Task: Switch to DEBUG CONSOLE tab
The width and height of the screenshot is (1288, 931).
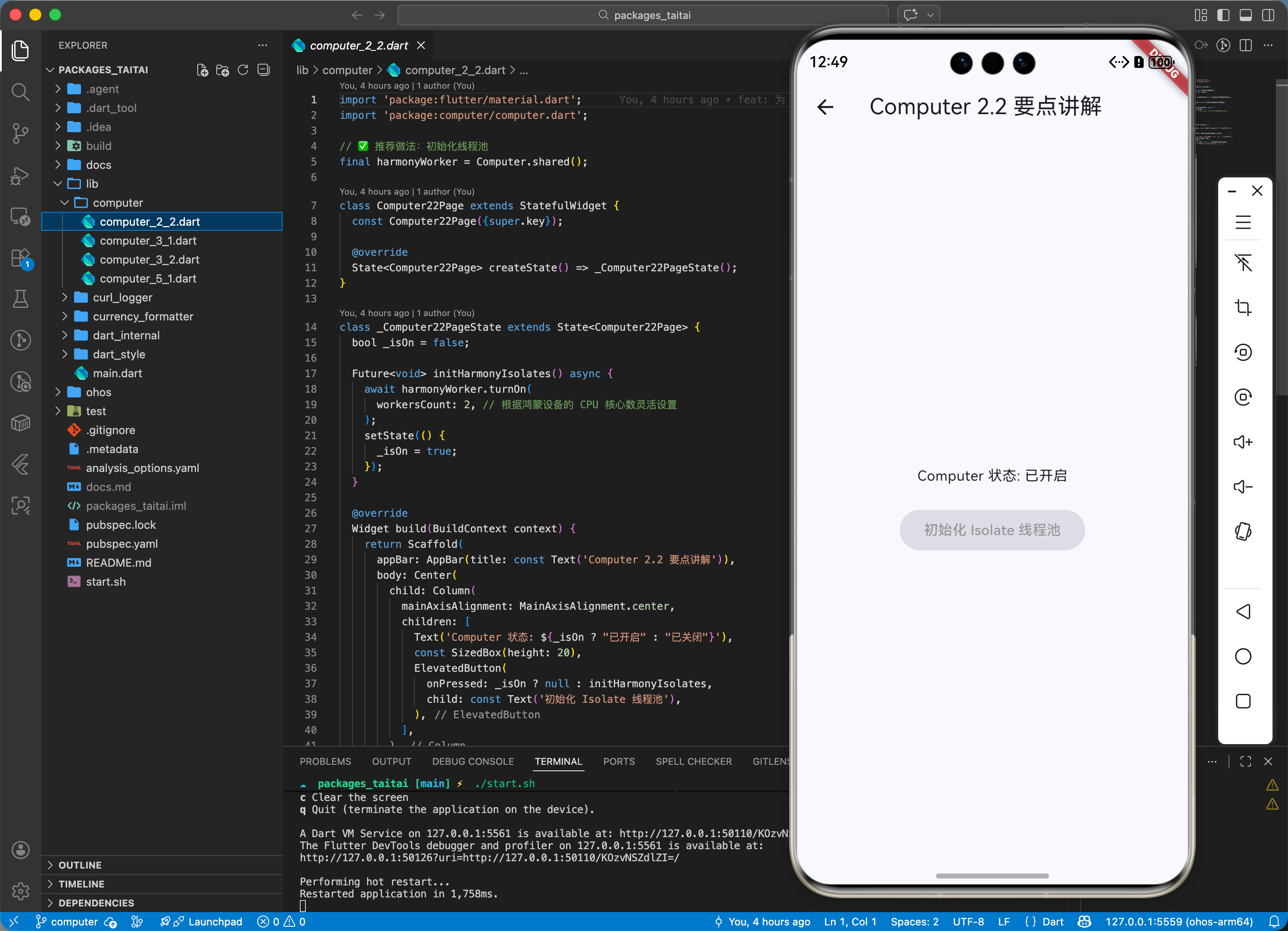Action: pos(473,761)
